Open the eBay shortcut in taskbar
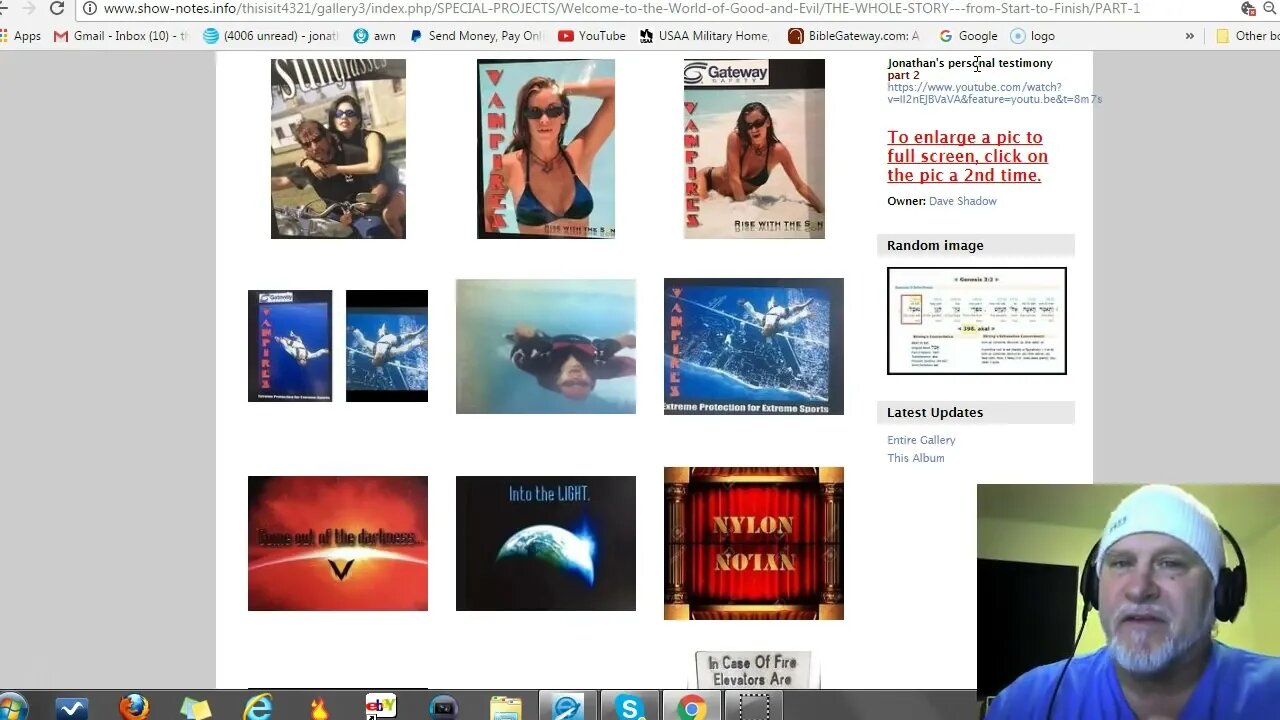The image size is (1280, 720). point(381,707)
